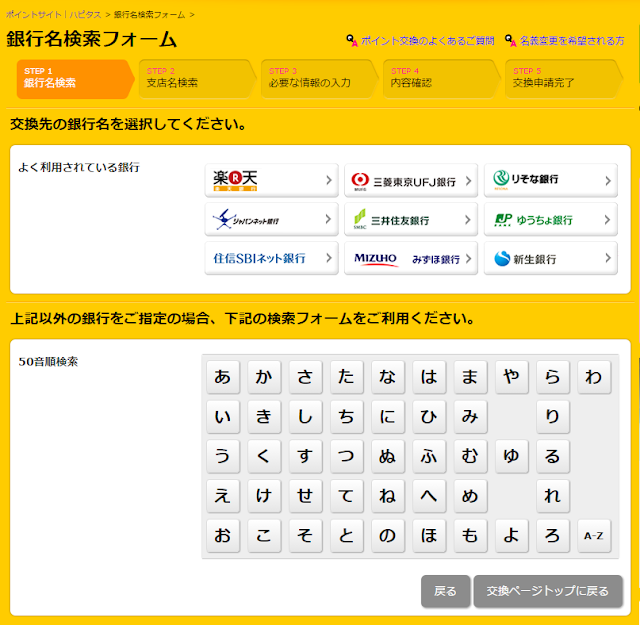Select the ぬ kana key

point(388,456)
